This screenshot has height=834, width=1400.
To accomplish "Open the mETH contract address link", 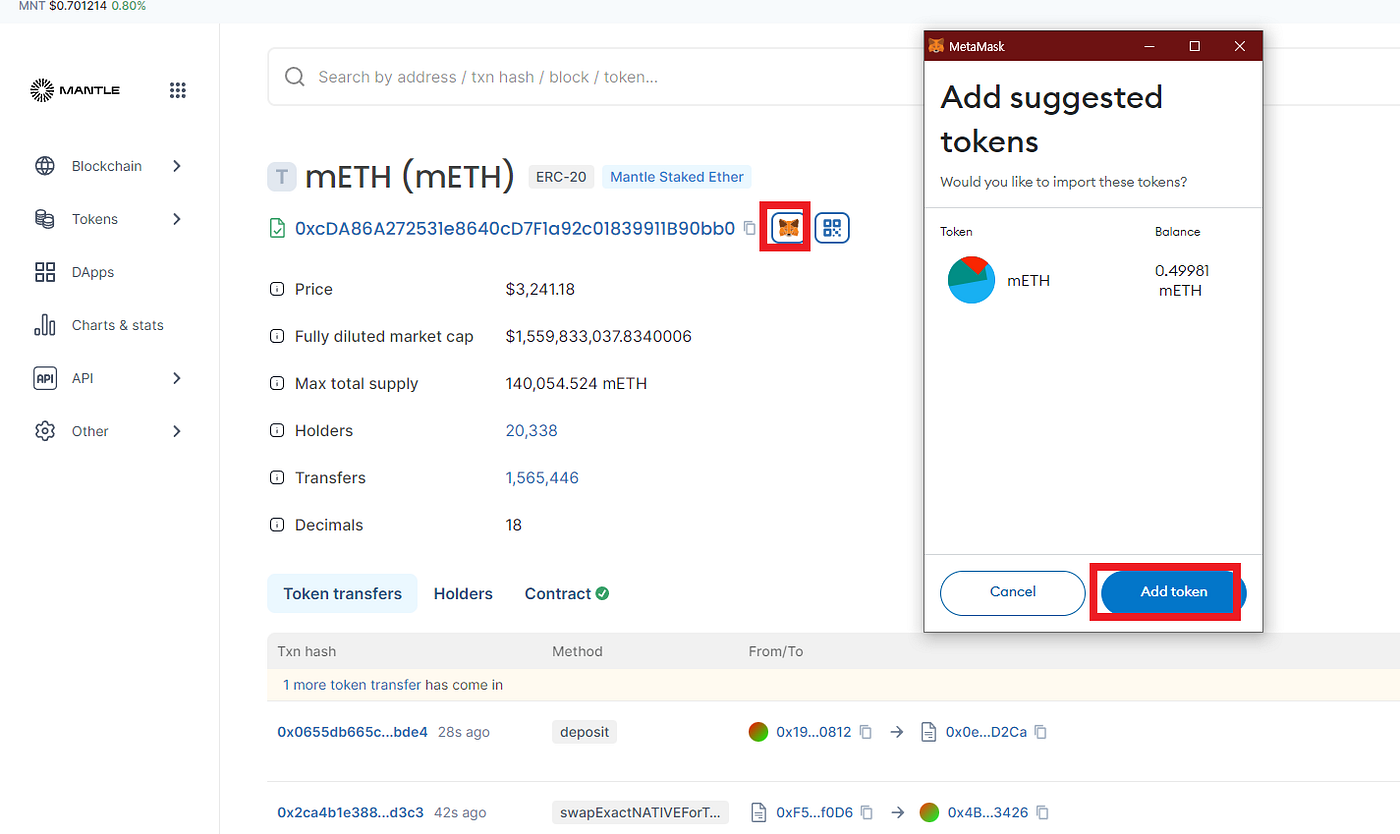I will click(x=515, y=228).
